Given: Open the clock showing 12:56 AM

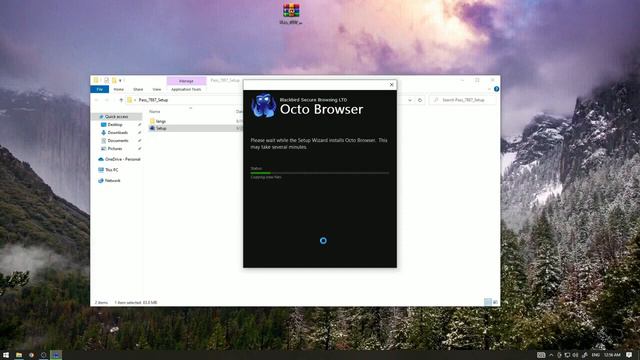Looking at the screenshot, I should tap(612, 355).
